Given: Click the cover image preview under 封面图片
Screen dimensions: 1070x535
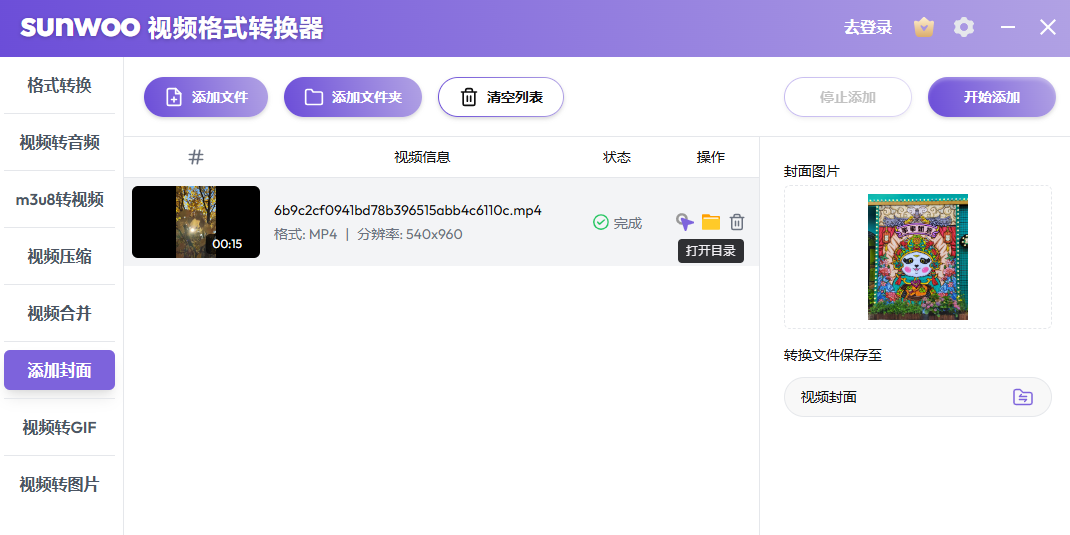Looking at the screenshot, I should (917, 257).
